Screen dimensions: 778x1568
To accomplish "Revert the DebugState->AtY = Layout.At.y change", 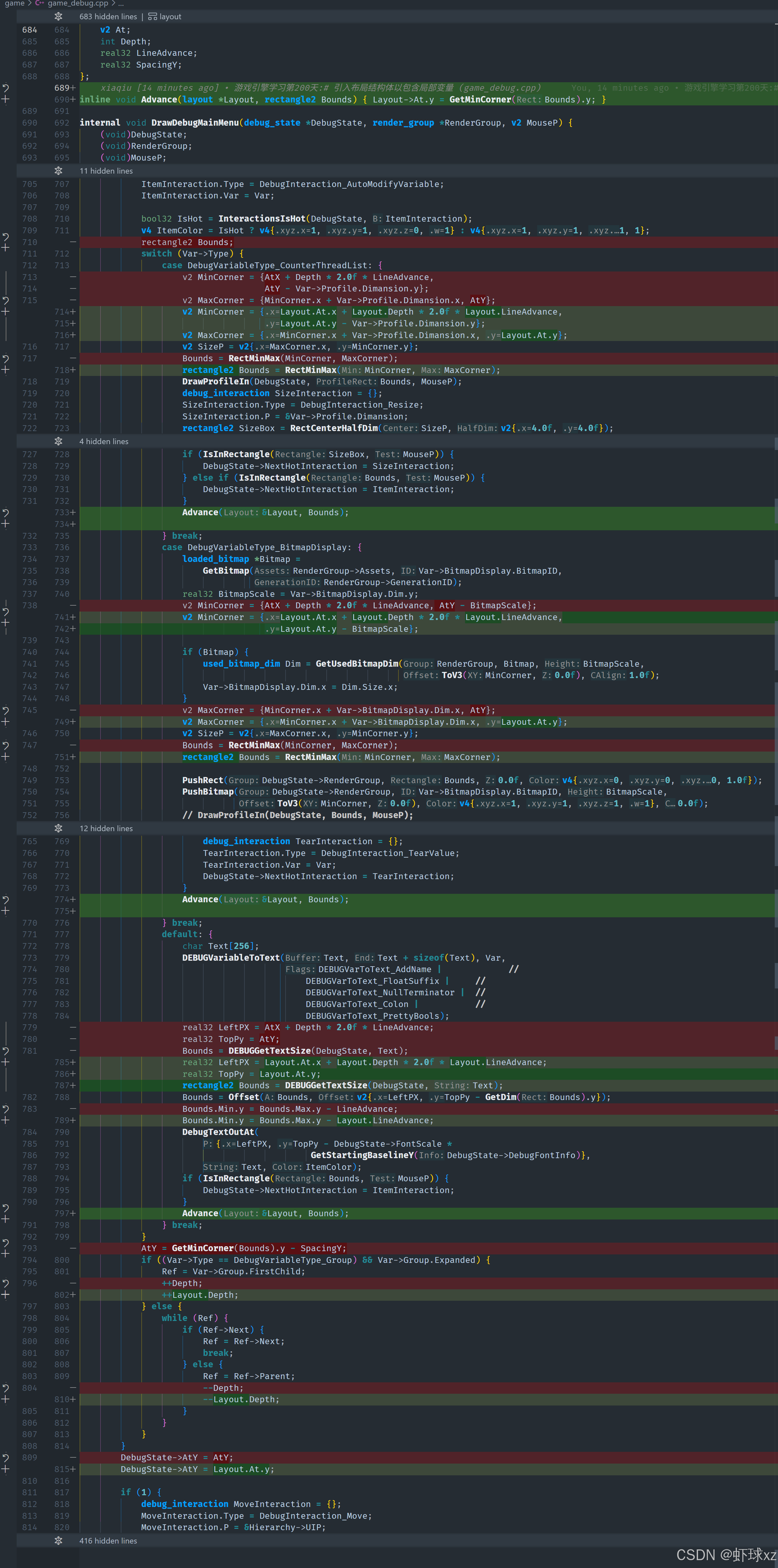I will [6, 1458].
